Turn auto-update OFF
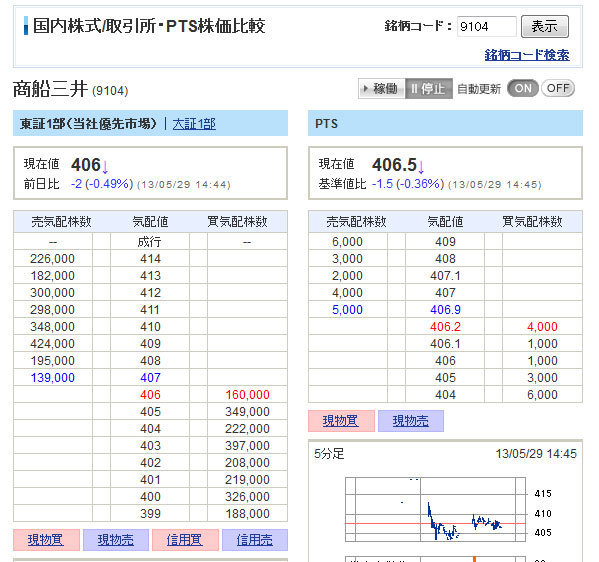Viewport: 599px width, 562px height. [x=558, y=89]
